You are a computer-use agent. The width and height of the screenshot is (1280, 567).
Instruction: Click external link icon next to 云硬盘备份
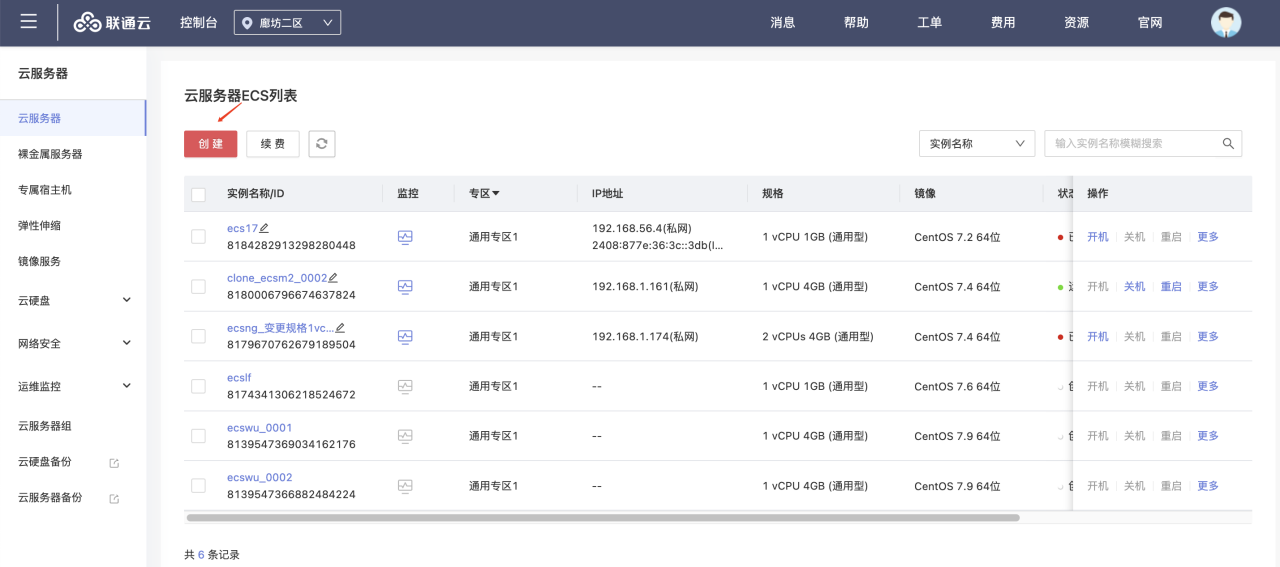click(114, 463)
